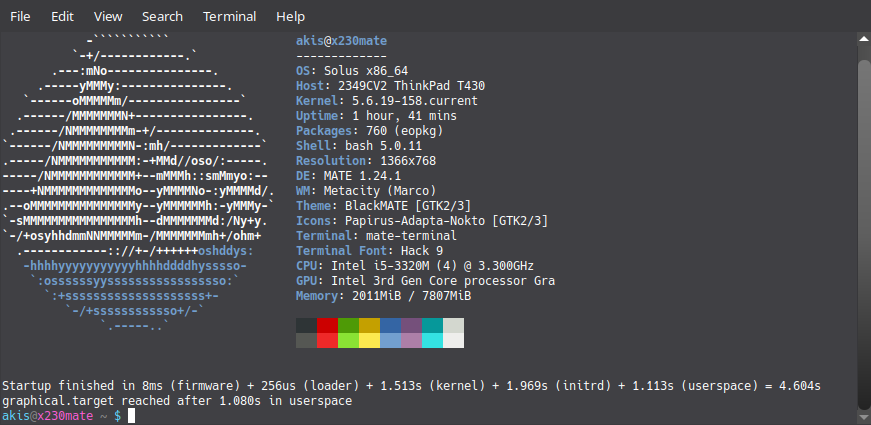Click the dark blue color block
The image size is (871, 425).
tap(391, 326)
